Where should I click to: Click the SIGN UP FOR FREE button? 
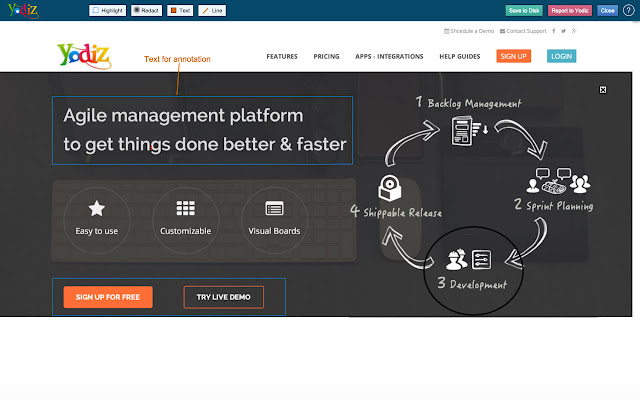[x=108, y=297]
